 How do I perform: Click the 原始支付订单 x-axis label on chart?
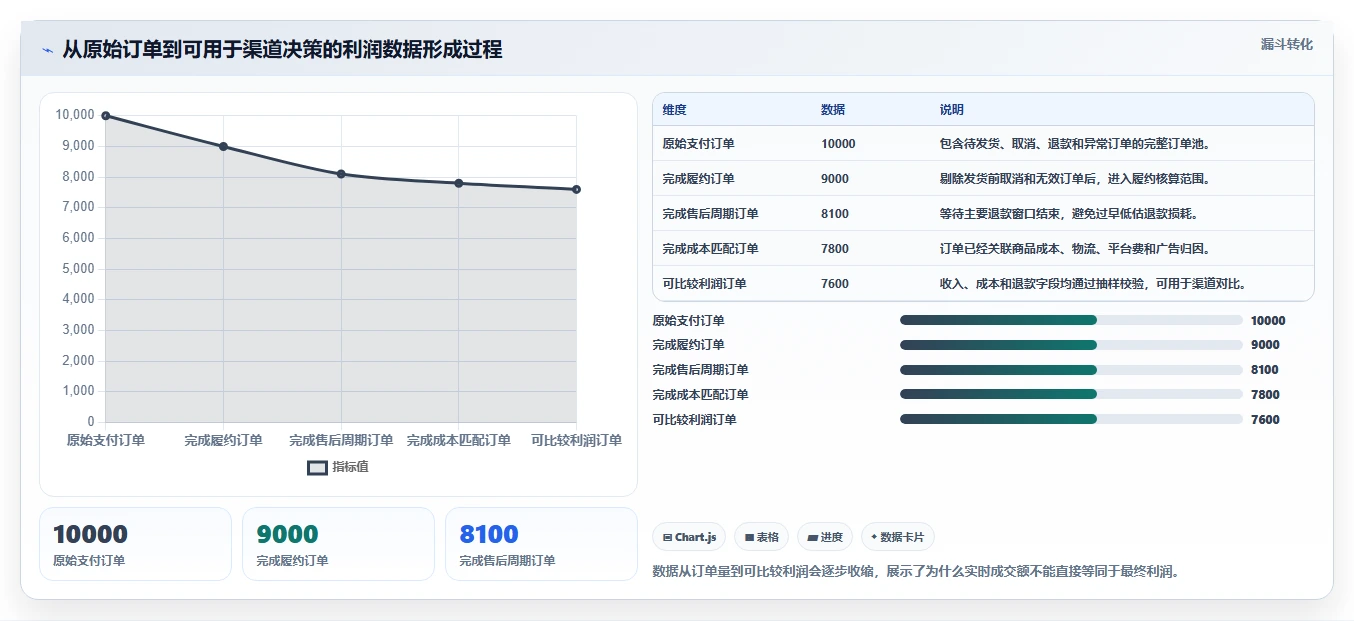[105, 440]
